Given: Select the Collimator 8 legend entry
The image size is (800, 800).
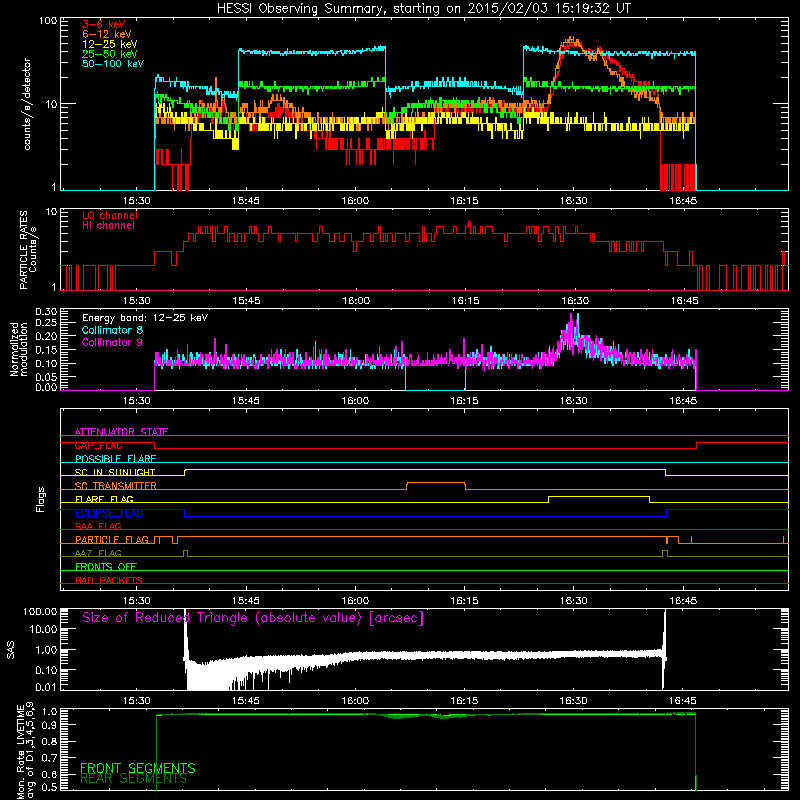Looking at the screenshot, I should click(112, 330).
